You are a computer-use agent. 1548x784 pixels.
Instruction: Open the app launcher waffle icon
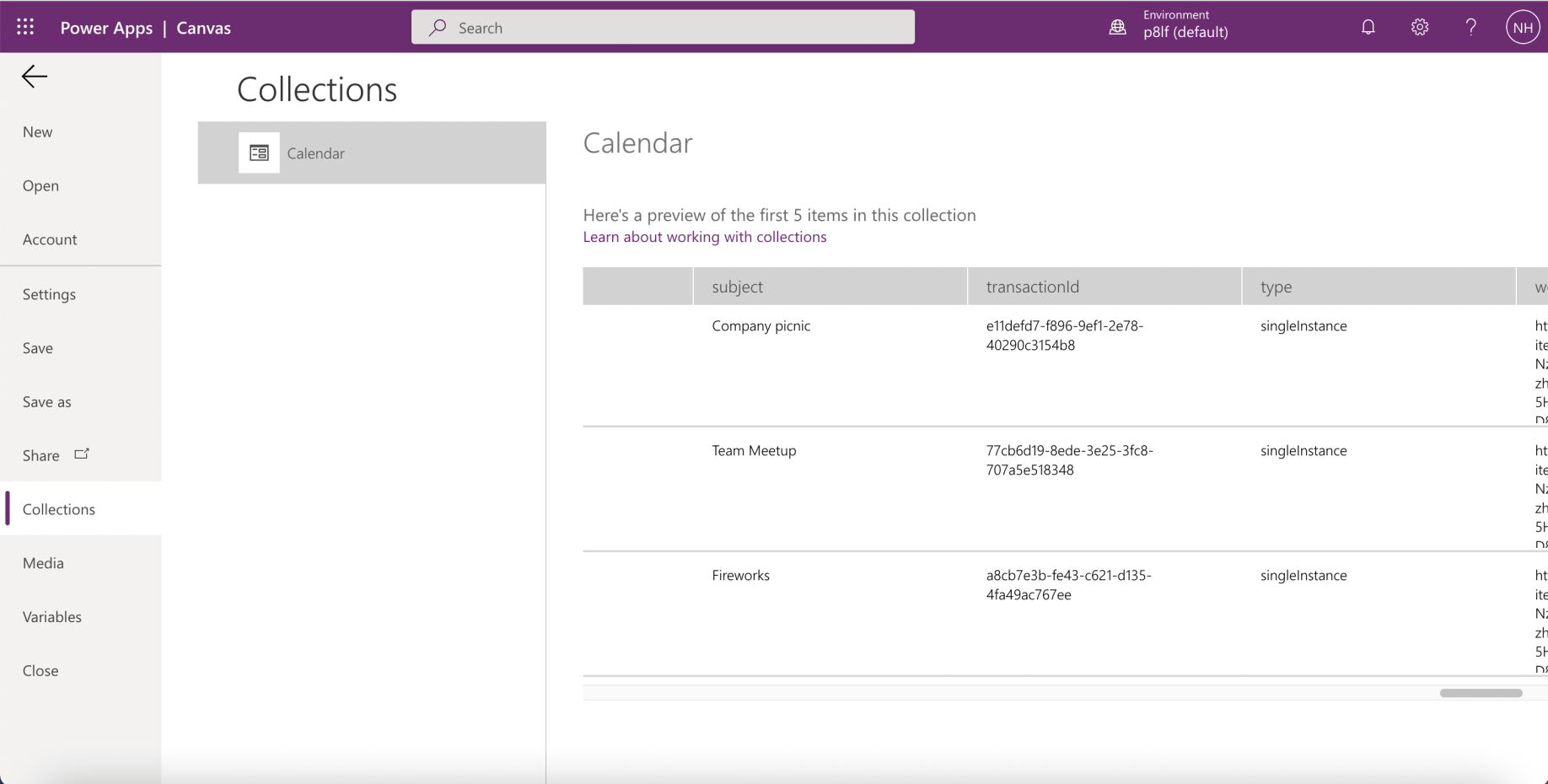click(25, 27)
